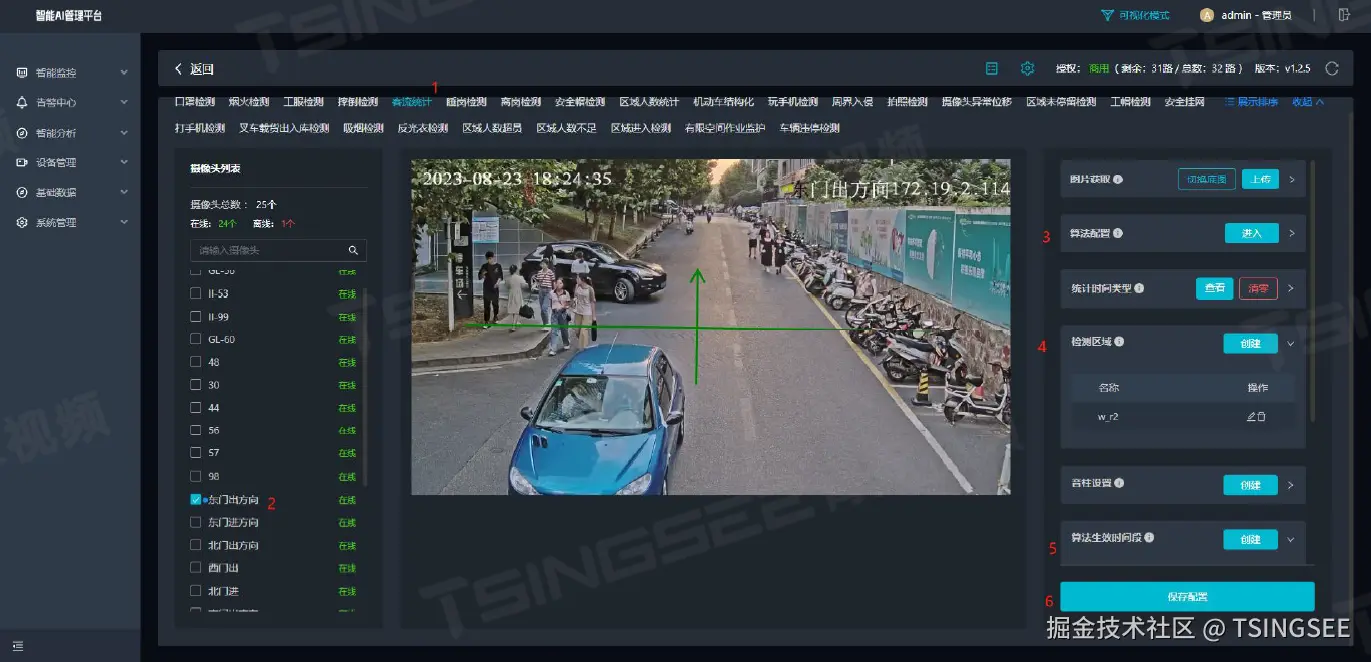Click the logout icon at top right

click(x=1343, y=15)
